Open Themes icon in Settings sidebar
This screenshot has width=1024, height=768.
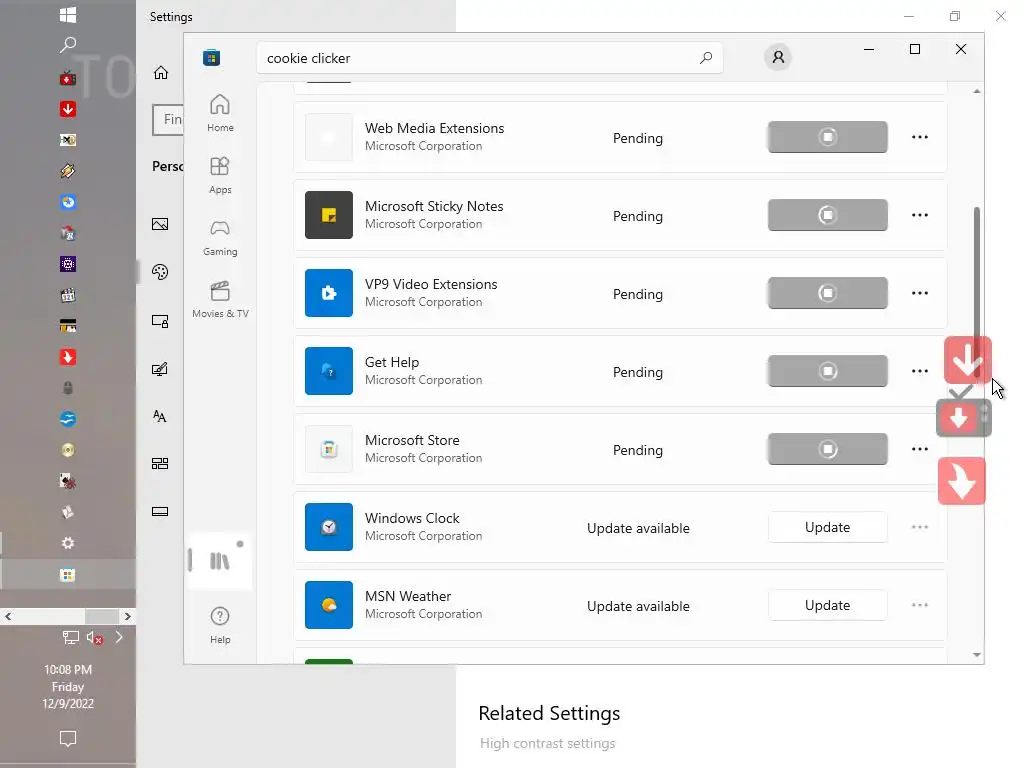click(x=160, y=369)
